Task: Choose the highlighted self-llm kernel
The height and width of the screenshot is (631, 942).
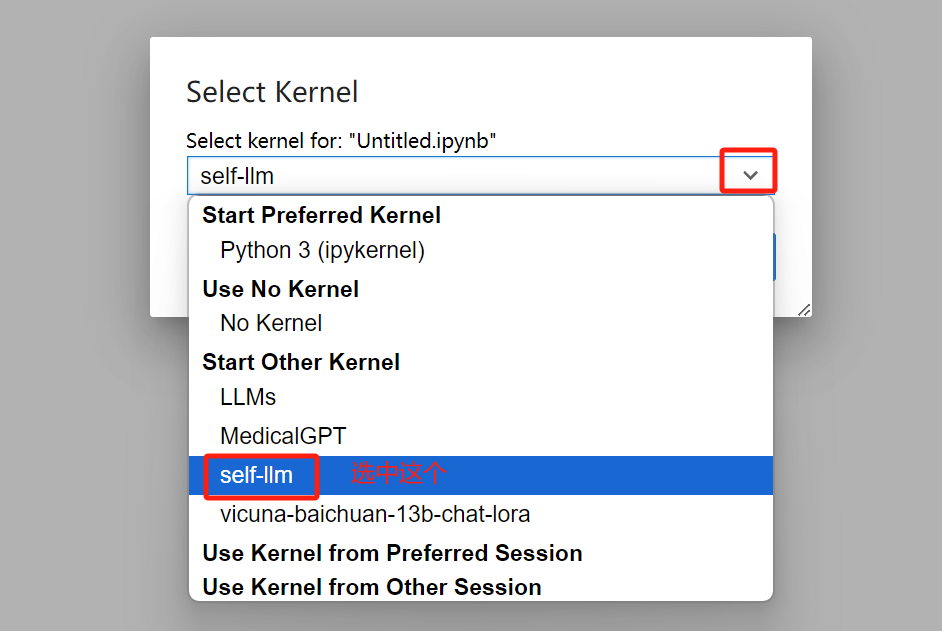Action: (x=257, y=475)
